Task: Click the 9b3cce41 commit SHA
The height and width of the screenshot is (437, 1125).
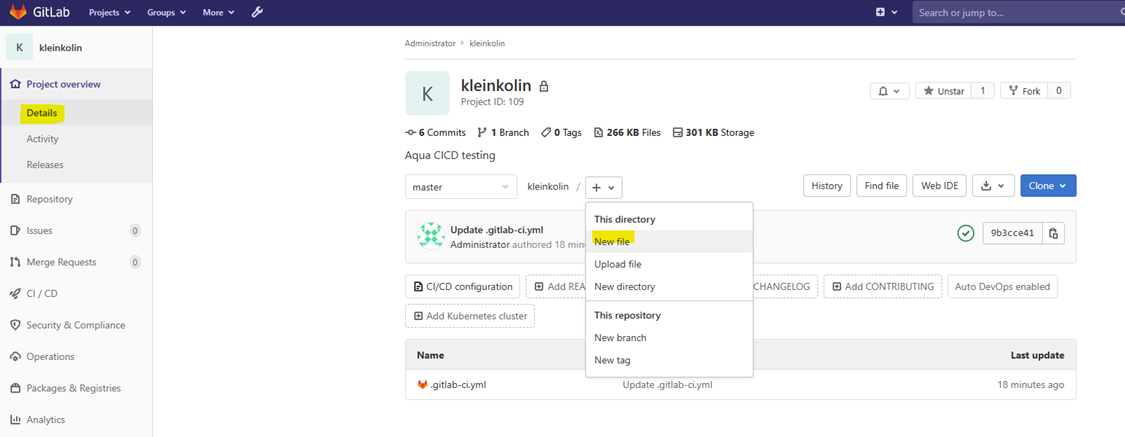Action: pos(1012,233)
